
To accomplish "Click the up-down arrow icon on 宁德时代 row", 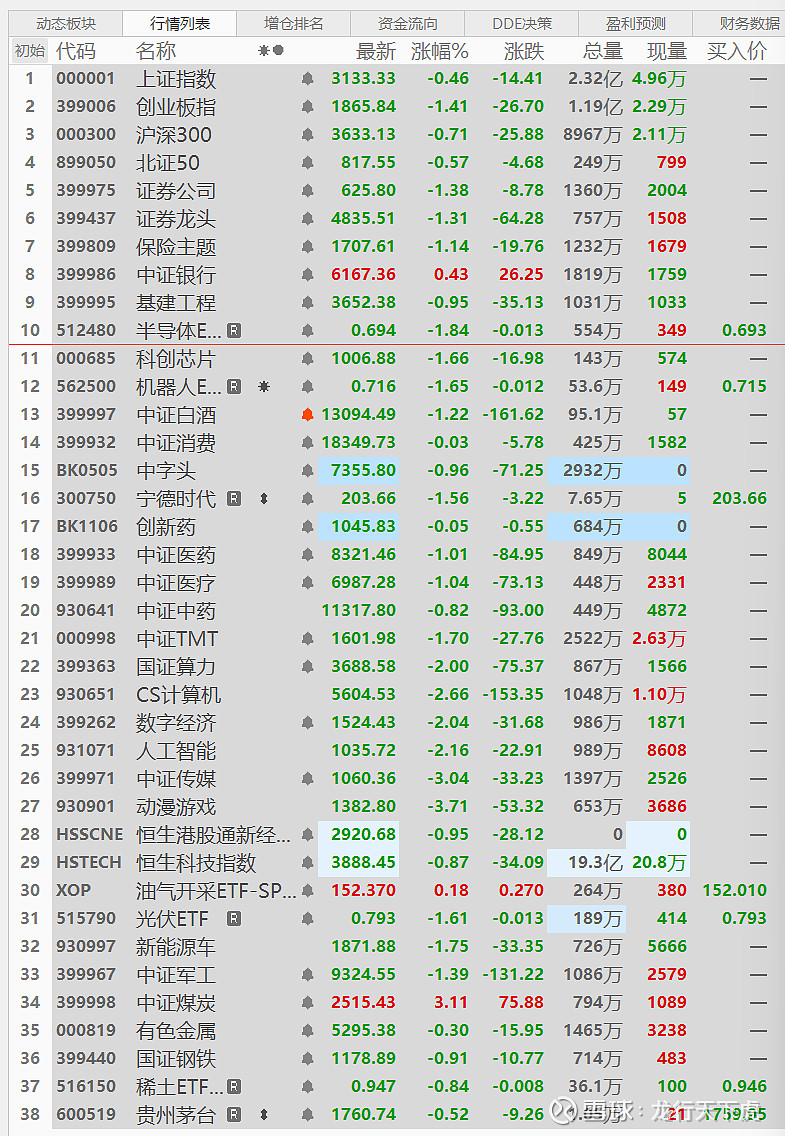I will 264,498.
